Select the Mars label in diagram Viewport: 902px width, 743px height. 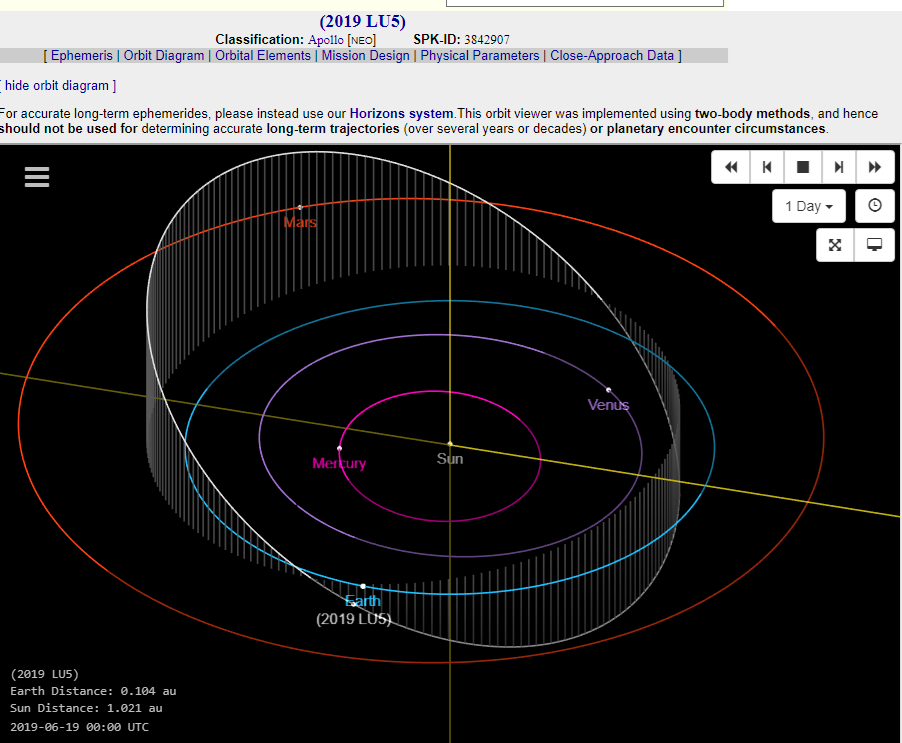coord(300,223)
